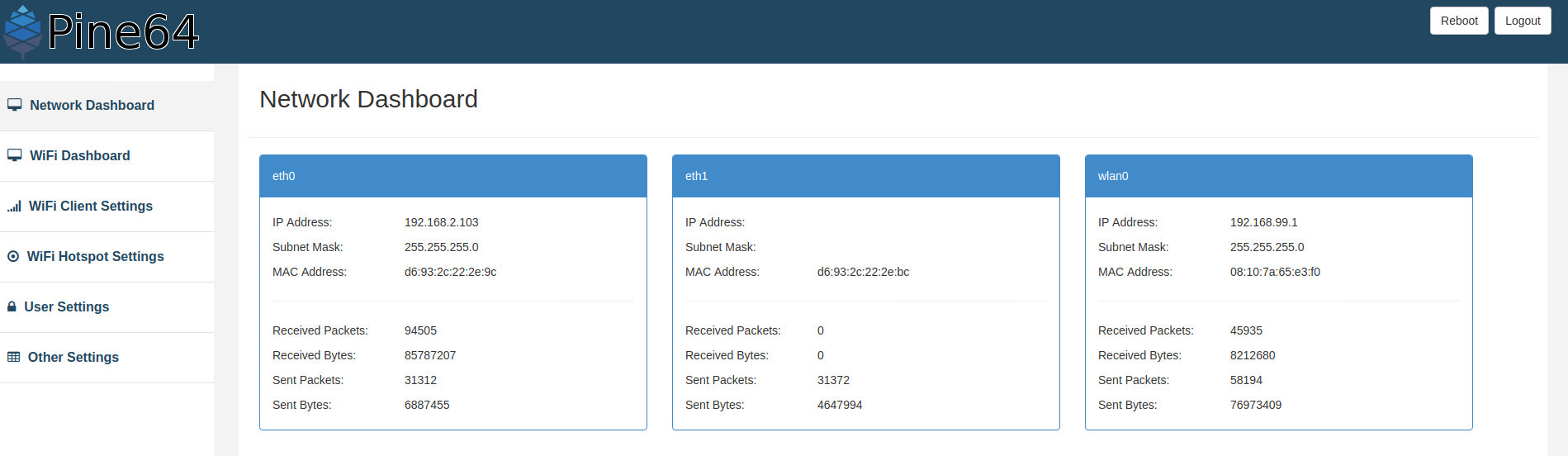Select IP address 192.168.2.103
Screen dimensions: 1568x456
(442, 222)
